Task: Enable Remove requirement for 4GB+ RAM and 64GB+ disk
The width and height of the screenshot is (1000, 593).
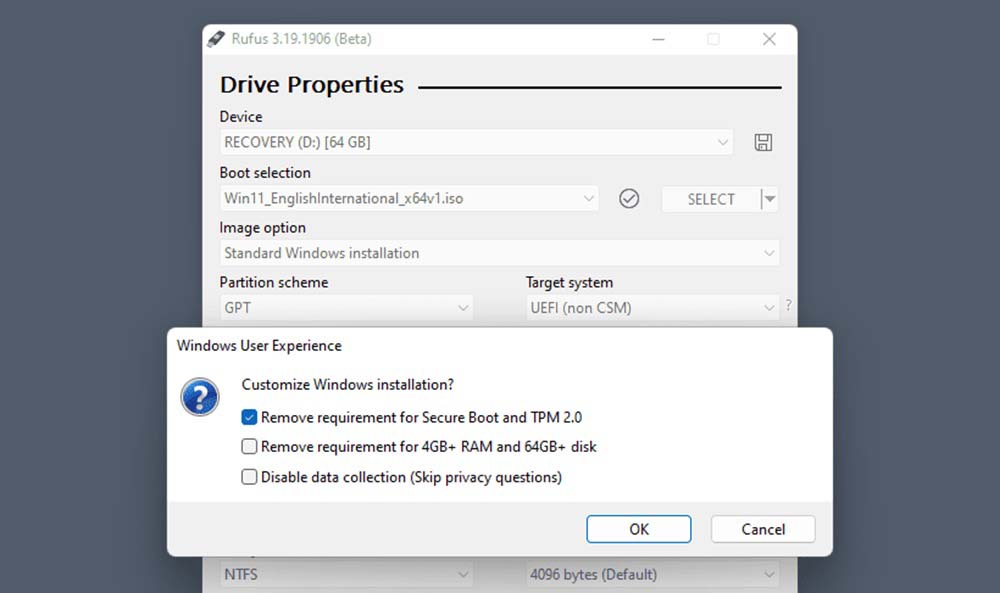Action: 250,447
